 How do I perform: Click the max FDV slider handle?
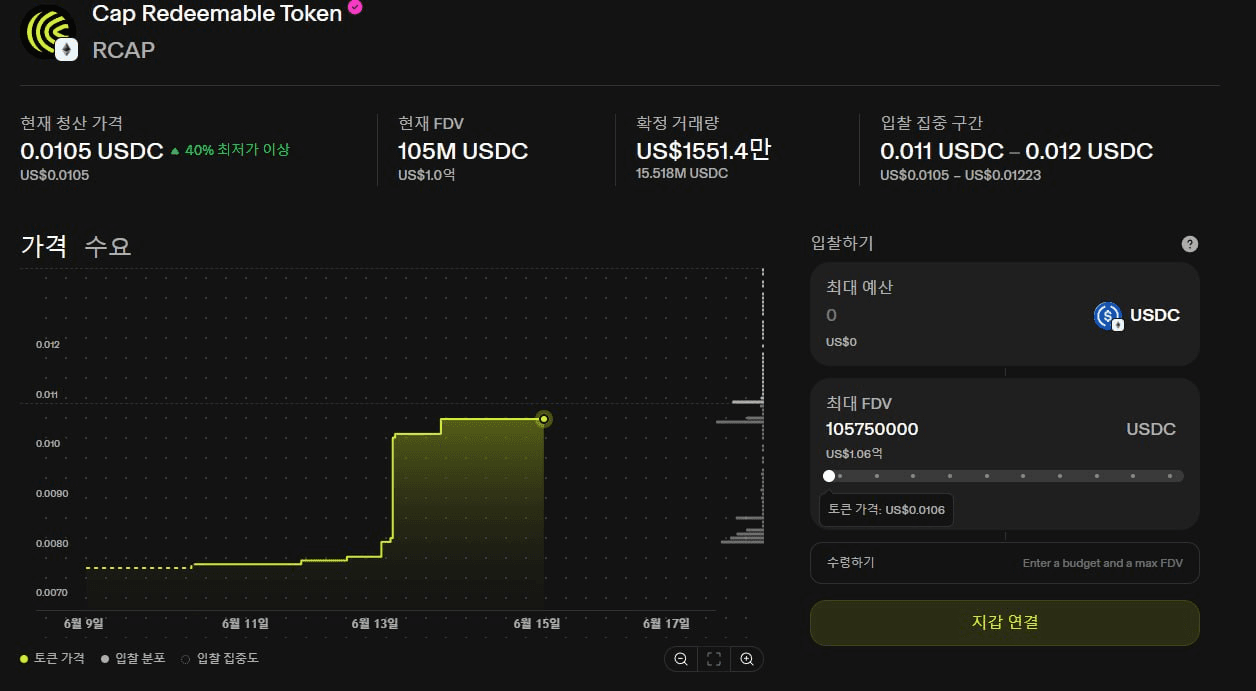tap(829, 476)
